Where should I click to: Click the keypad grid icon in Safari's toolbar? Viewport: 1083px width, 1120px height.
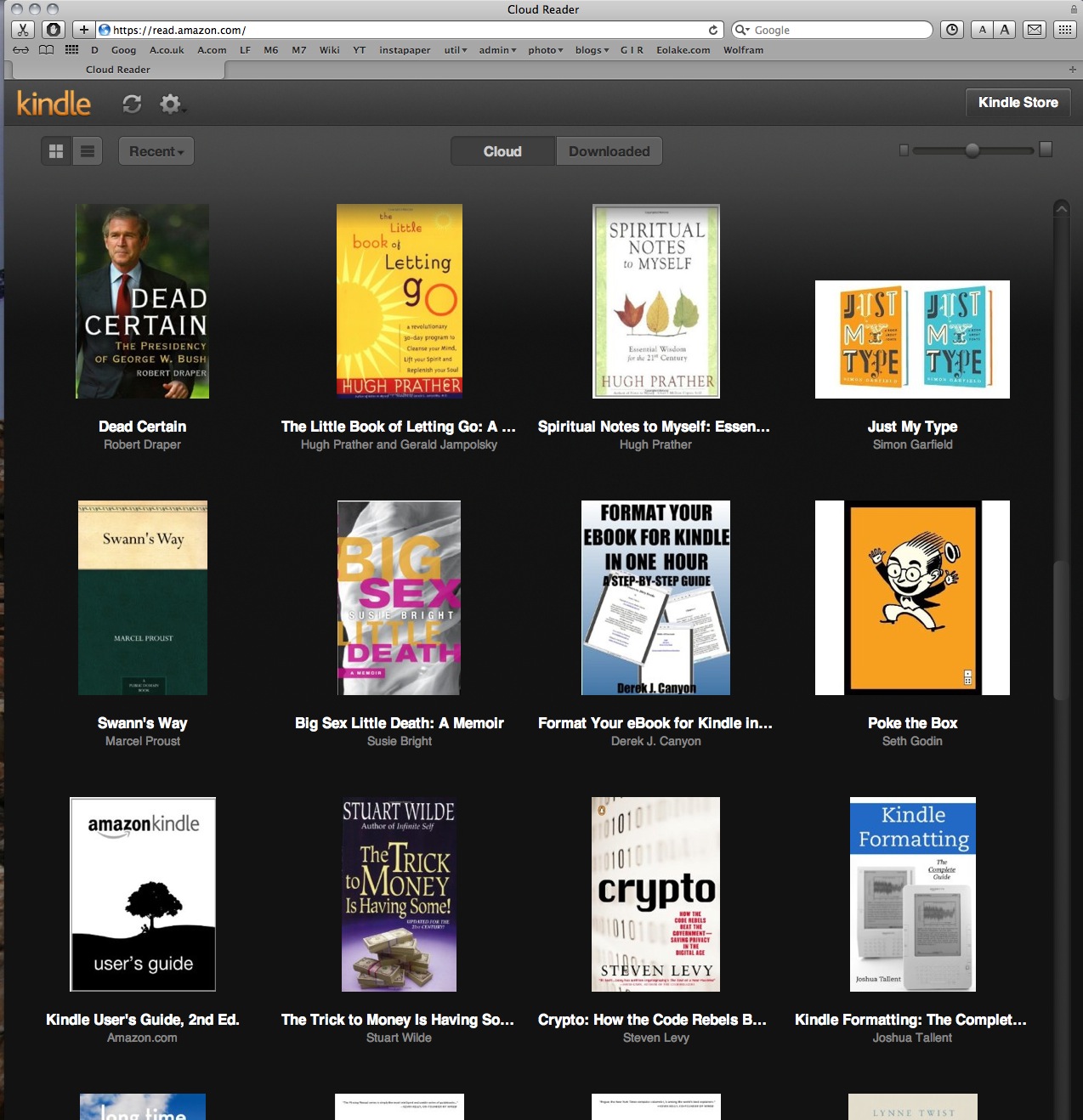pyautogui.click(x=1064, y=29)
